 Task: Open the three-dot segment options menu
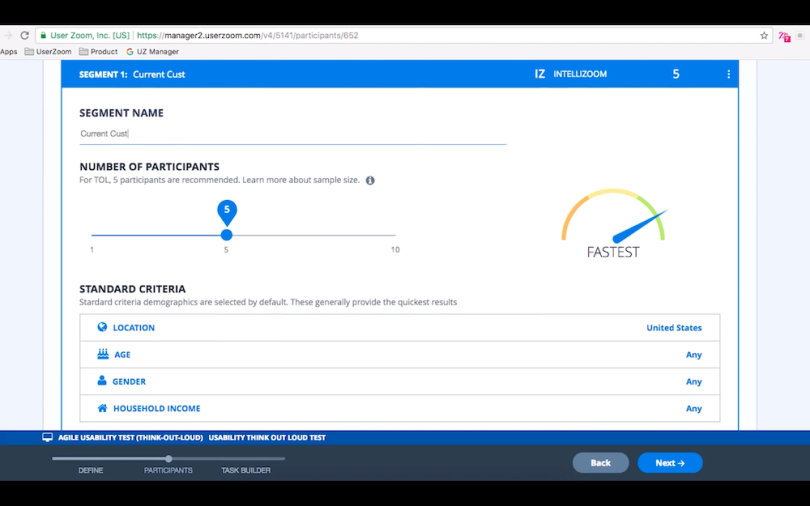coord(728,74)
